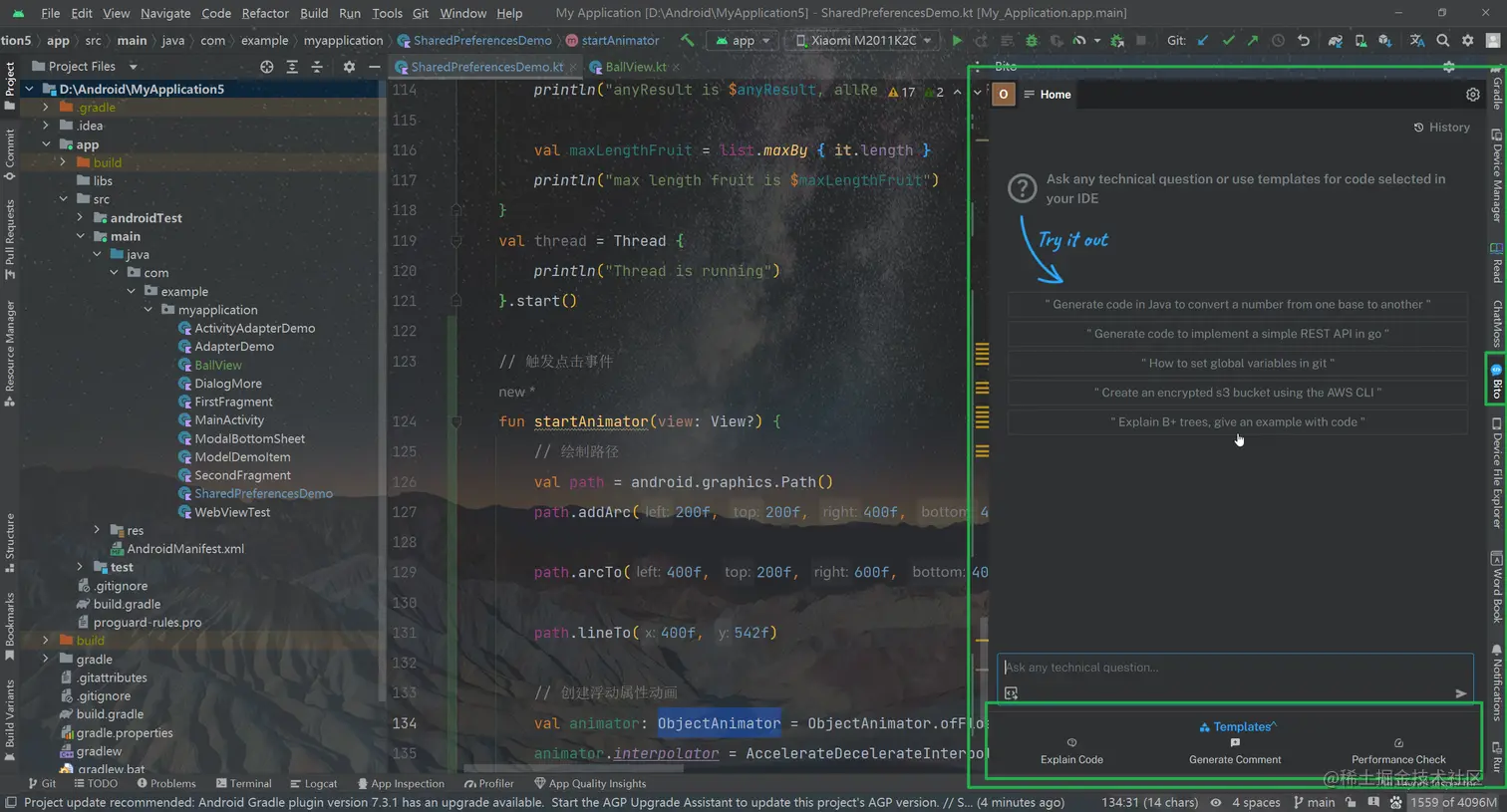Click the Git commit checkmark in main toolbar

[1228, 41]
